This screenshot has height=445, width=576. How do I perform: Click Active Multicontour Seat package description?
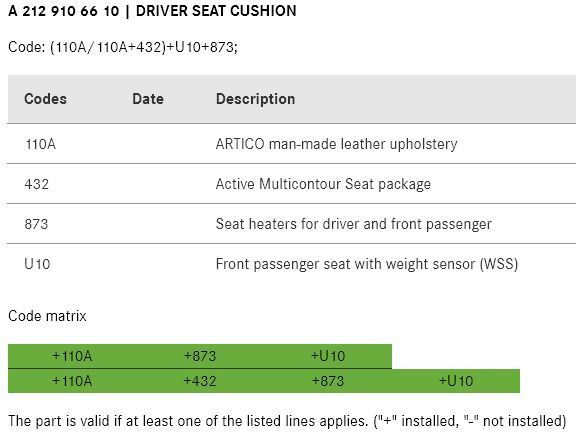click(323, 184)
